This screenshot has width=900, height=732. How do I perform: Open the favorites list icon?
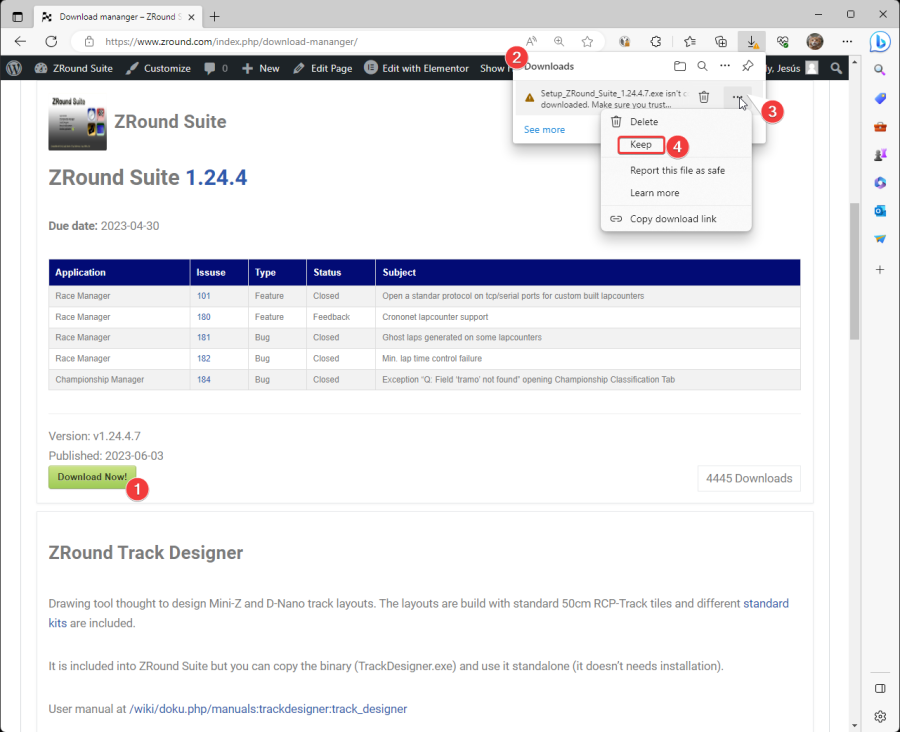(x=690, y=41)
